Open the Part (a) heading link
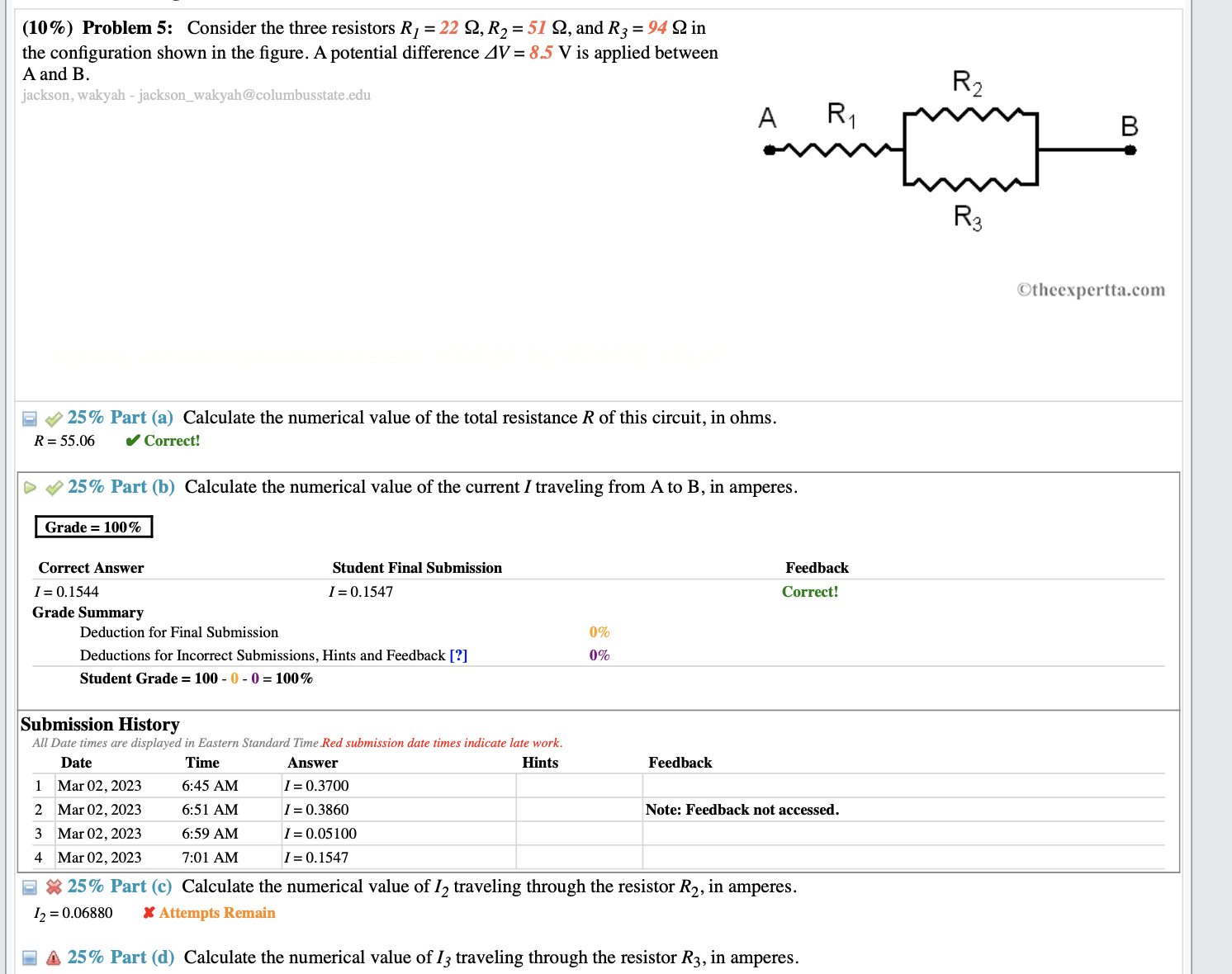 [120, 418]
